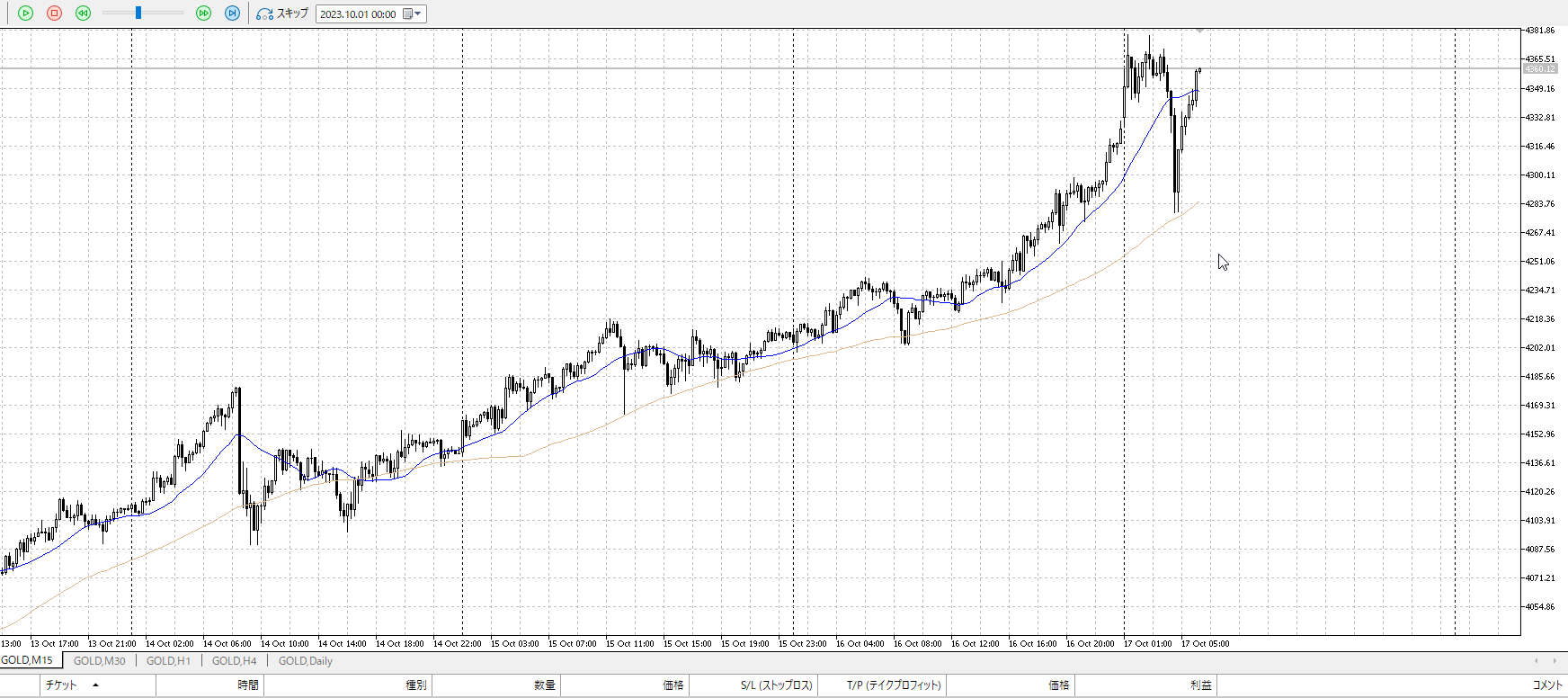Click the S/L (ストップロス) column header
The width and height of the screenshot is (1568, 698).
click(776, 685)
